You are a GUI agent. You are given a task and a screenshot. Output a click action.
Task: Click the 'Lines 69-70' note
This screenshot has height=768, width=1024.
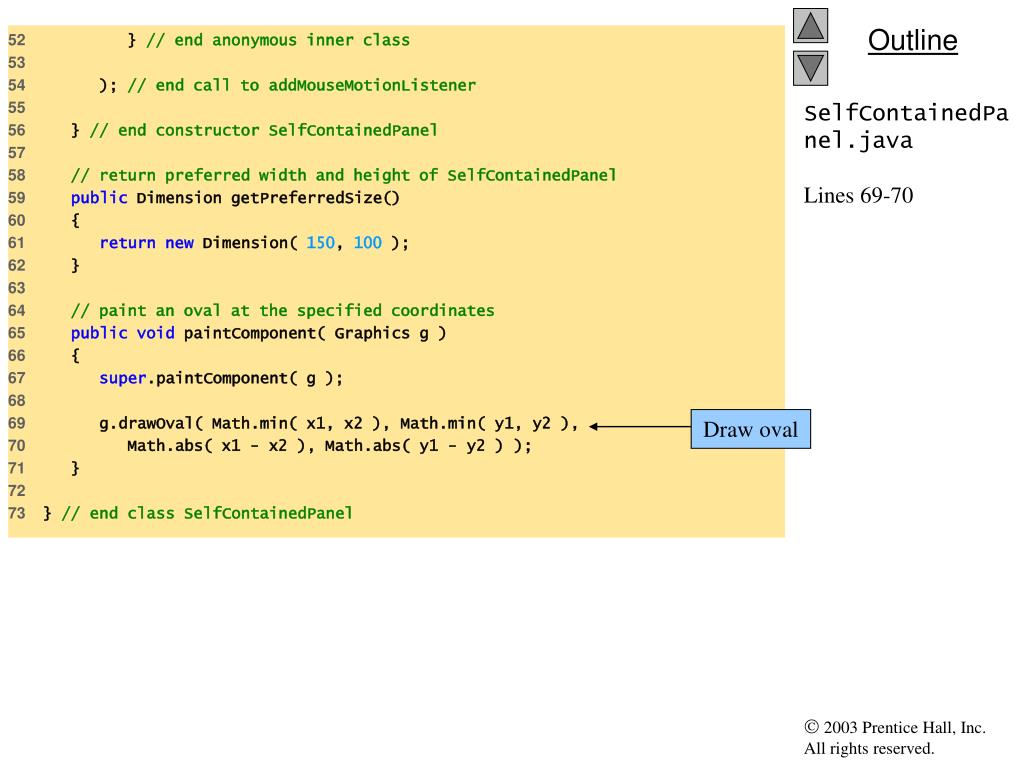(x=858, y=195)
